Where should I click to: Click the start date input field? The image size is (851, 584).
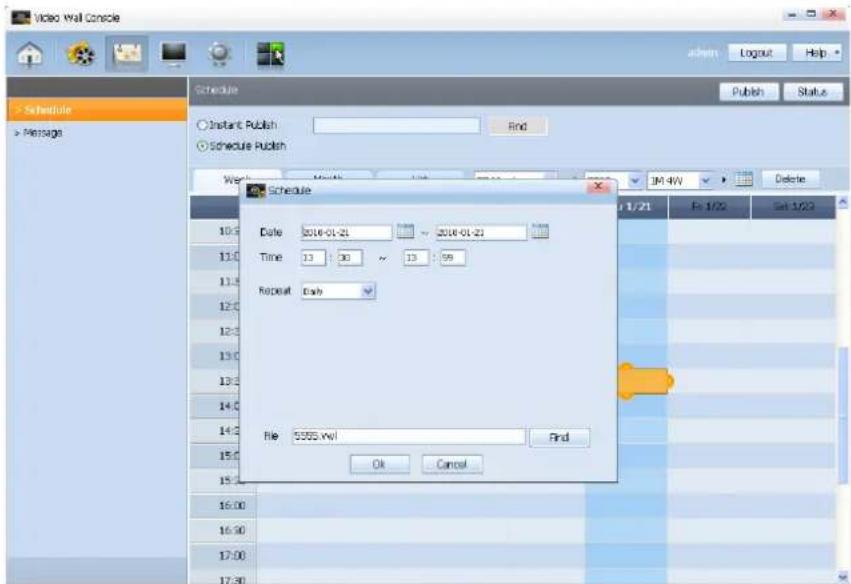[346, 232]
